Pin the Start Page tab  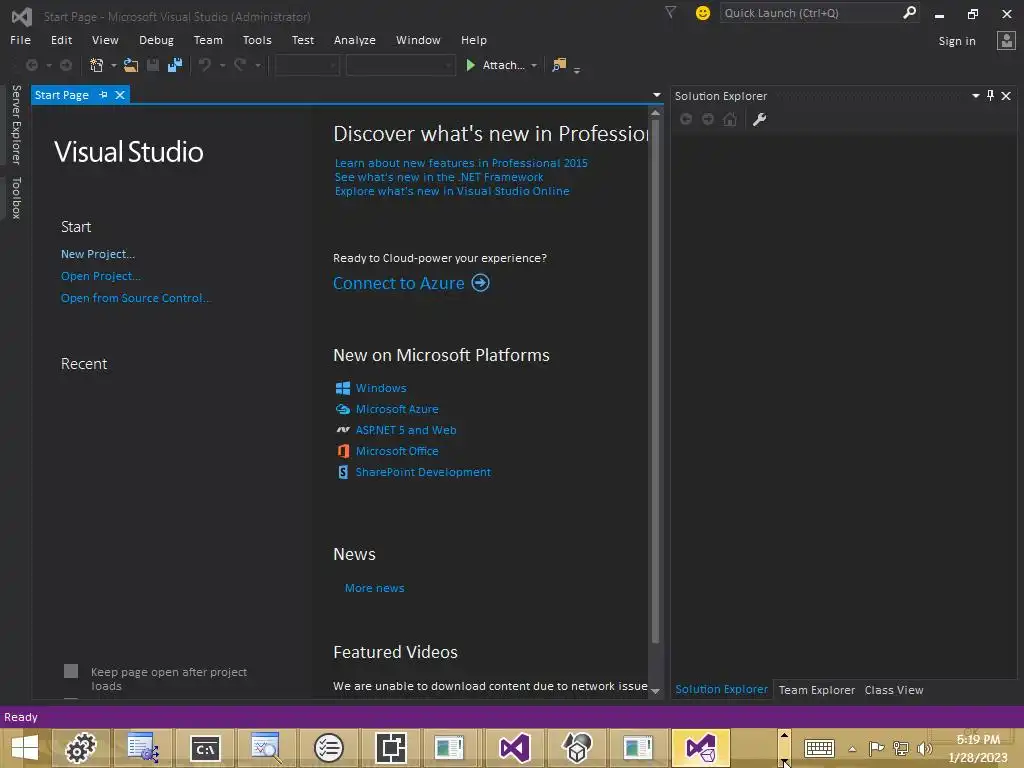tap(103, 95)
